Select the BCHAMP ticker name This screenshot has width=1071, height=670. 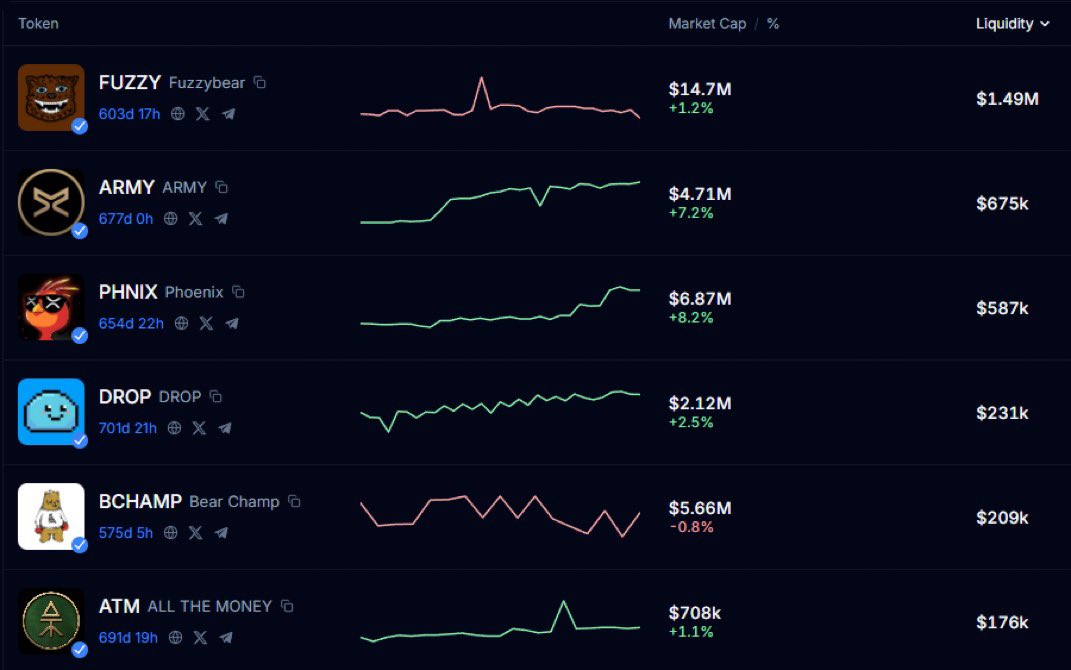point(140,501)
